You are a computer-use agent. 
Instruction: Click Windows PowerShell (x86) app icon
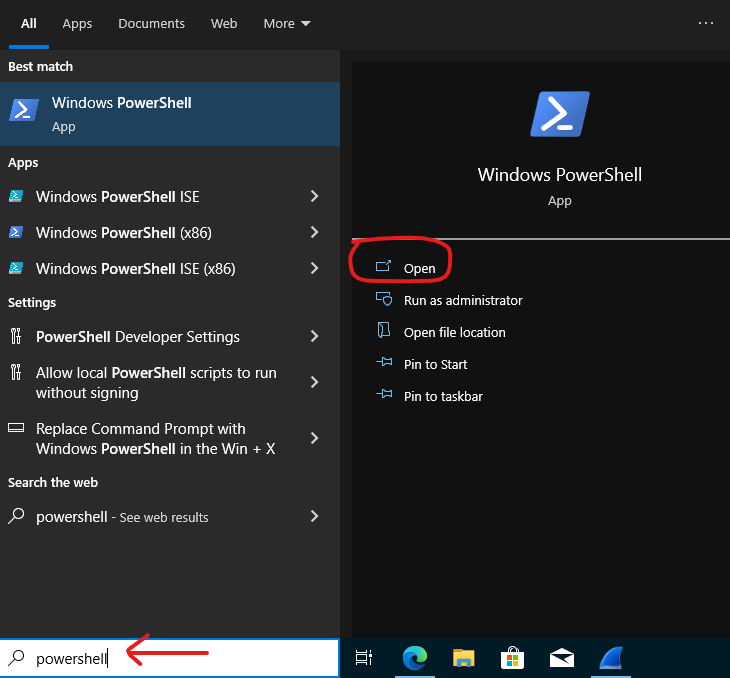tap(16, 232)
